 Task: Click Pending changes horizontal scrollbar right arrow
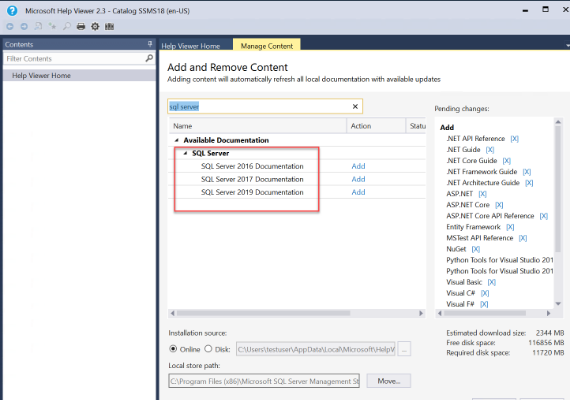coord(549,313)
